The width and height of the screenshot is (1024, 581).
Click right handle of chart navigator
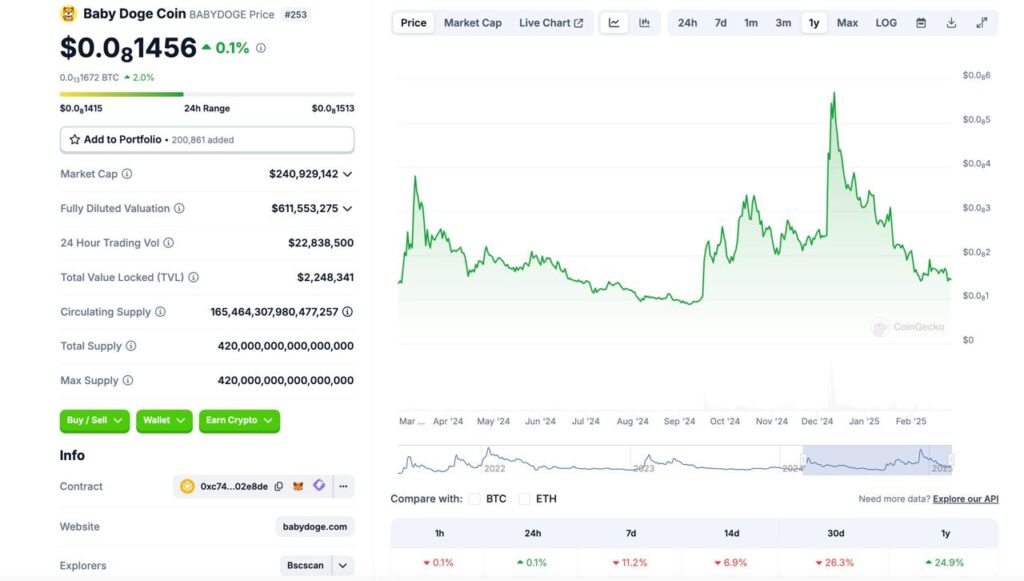click(952, 460)
